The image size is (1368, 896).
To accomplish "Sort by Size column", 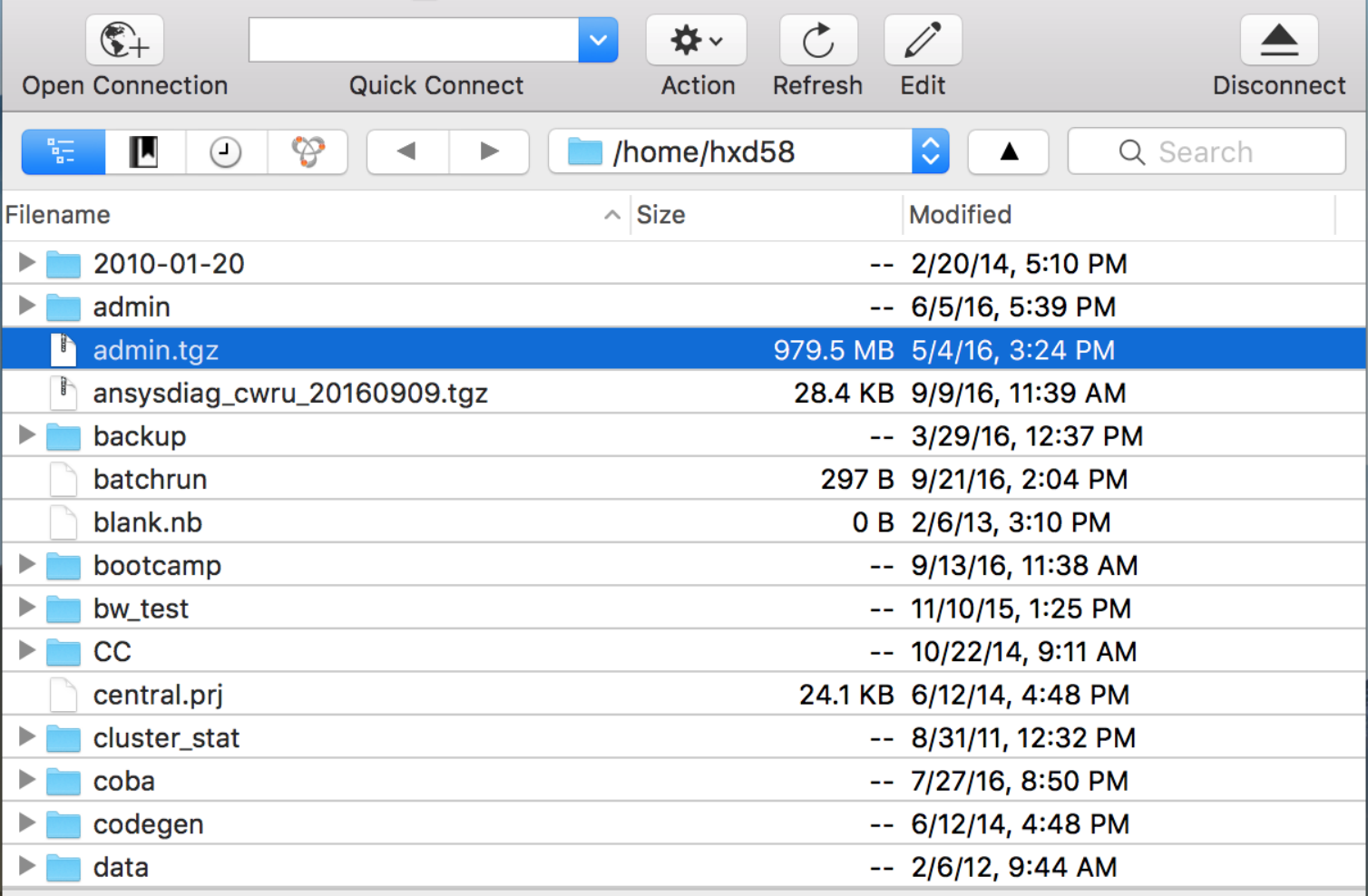I will coord(767,215).
